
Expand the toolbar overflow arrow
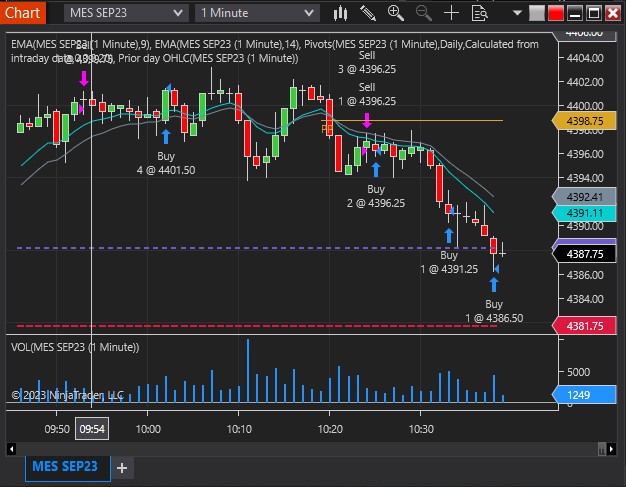point(517,13)
